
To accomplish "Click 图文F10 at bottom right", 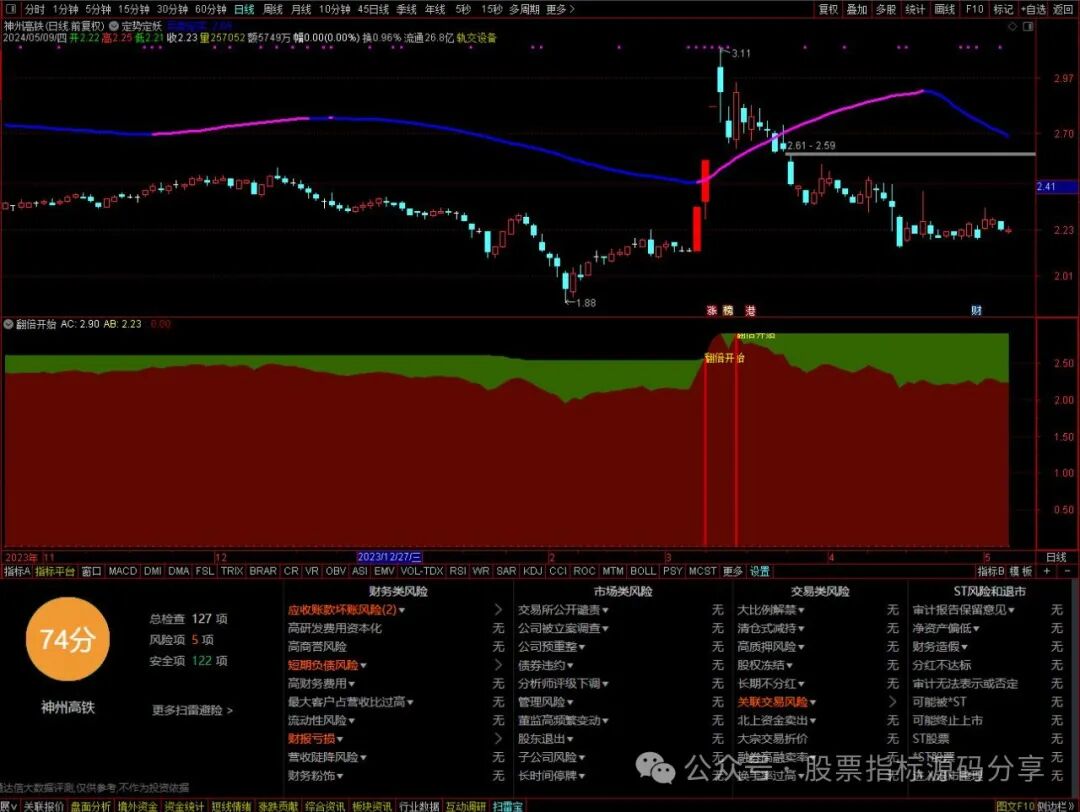I will point(1015,806).
